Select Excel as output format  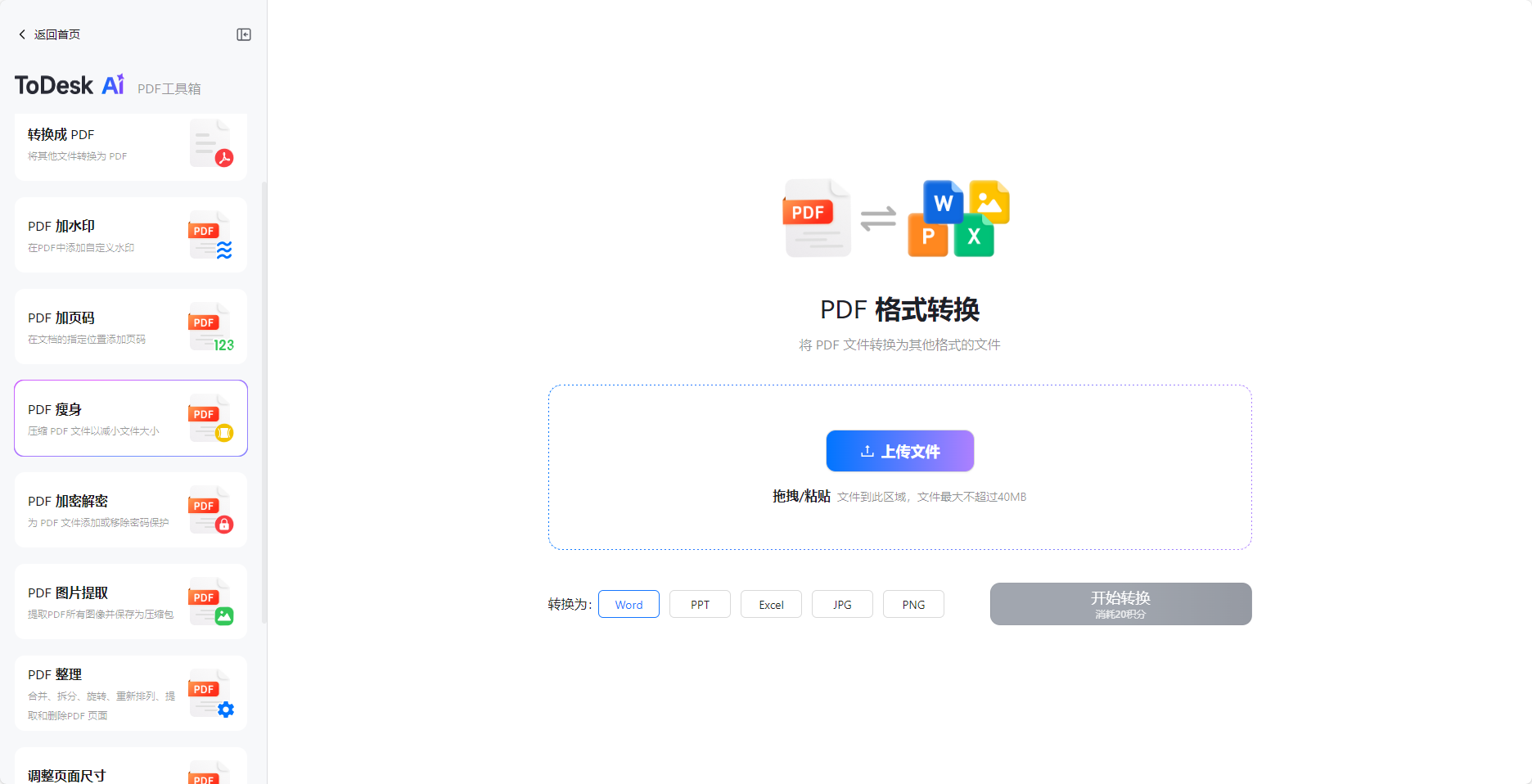click(x=771, y=604)
